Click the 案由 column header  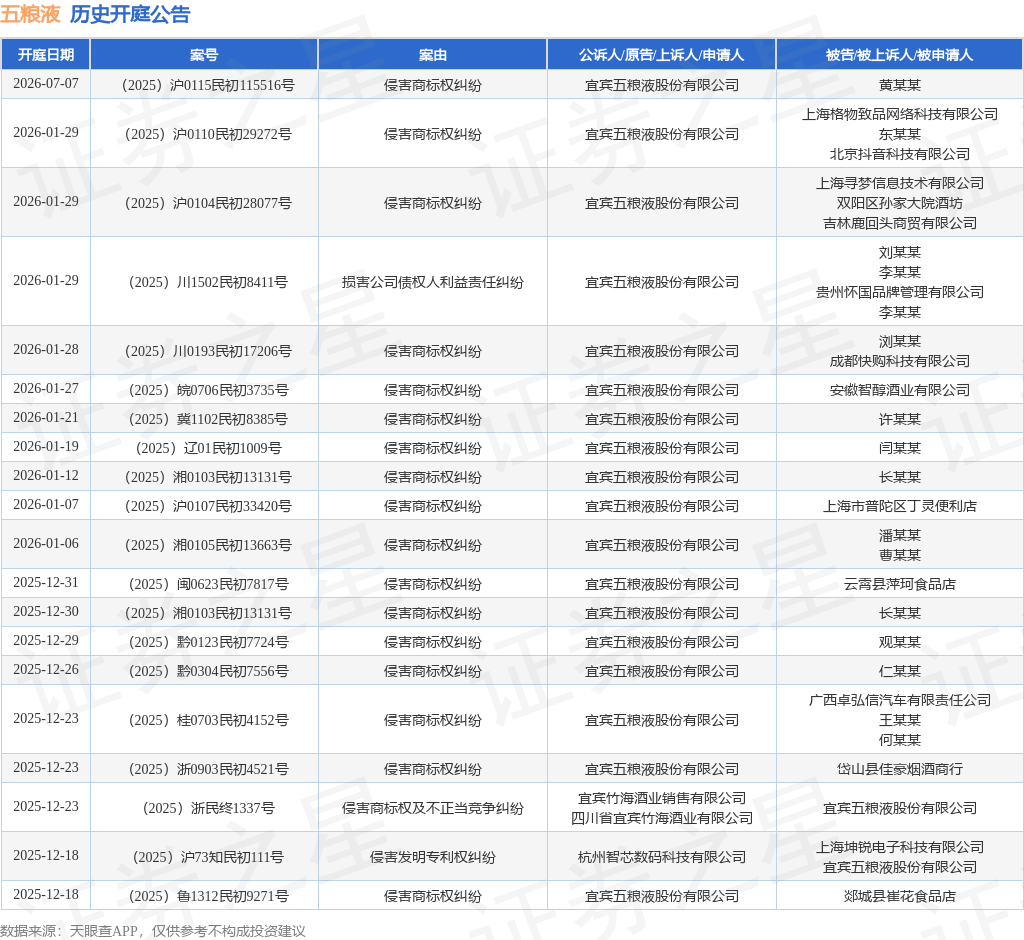[x=432, y=55]
